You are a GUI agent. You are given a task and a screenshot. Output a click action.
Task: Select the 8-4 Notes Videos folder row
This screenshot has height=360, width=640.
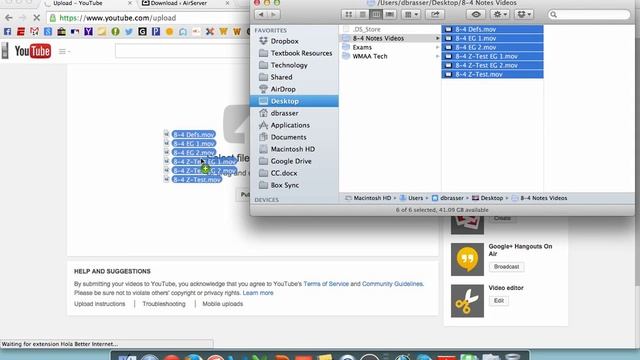click(x=390, y=38)
